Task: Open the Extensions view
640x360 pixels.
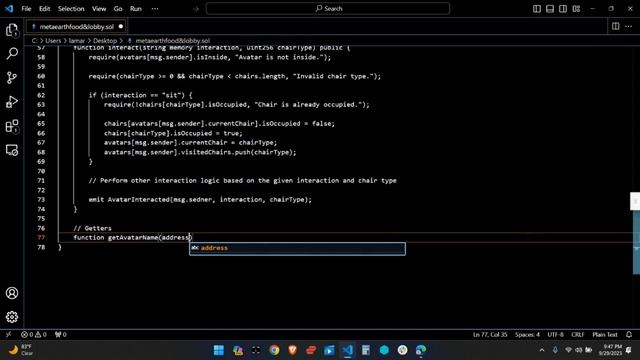Action: (12, 126)
